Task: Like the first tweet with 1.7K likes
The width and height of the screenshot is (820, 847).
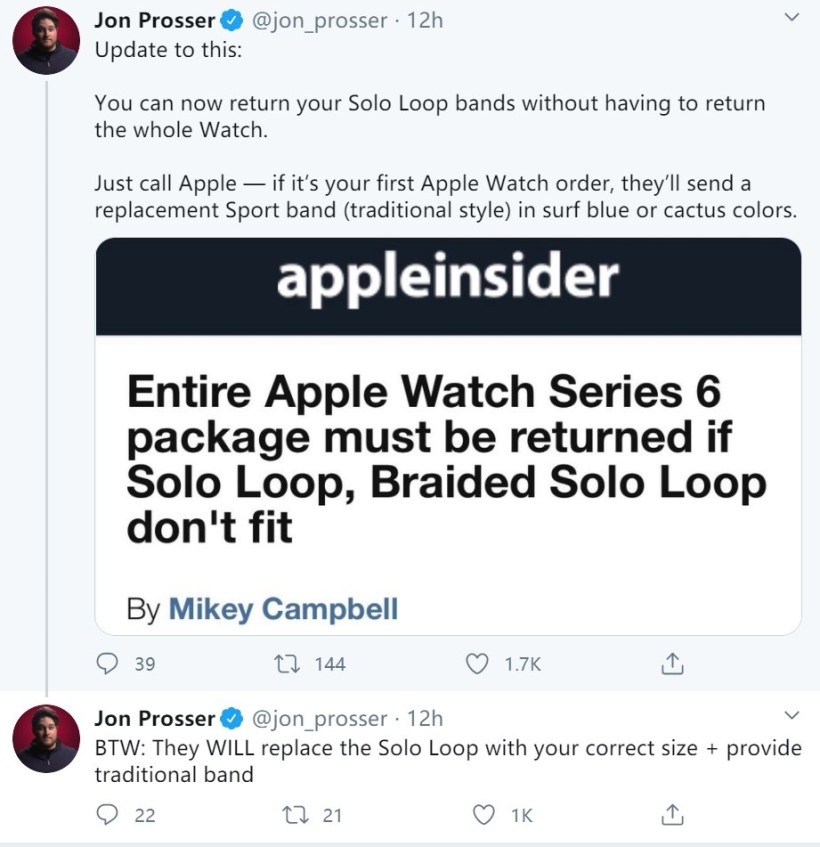Action: tap(479, 663)
